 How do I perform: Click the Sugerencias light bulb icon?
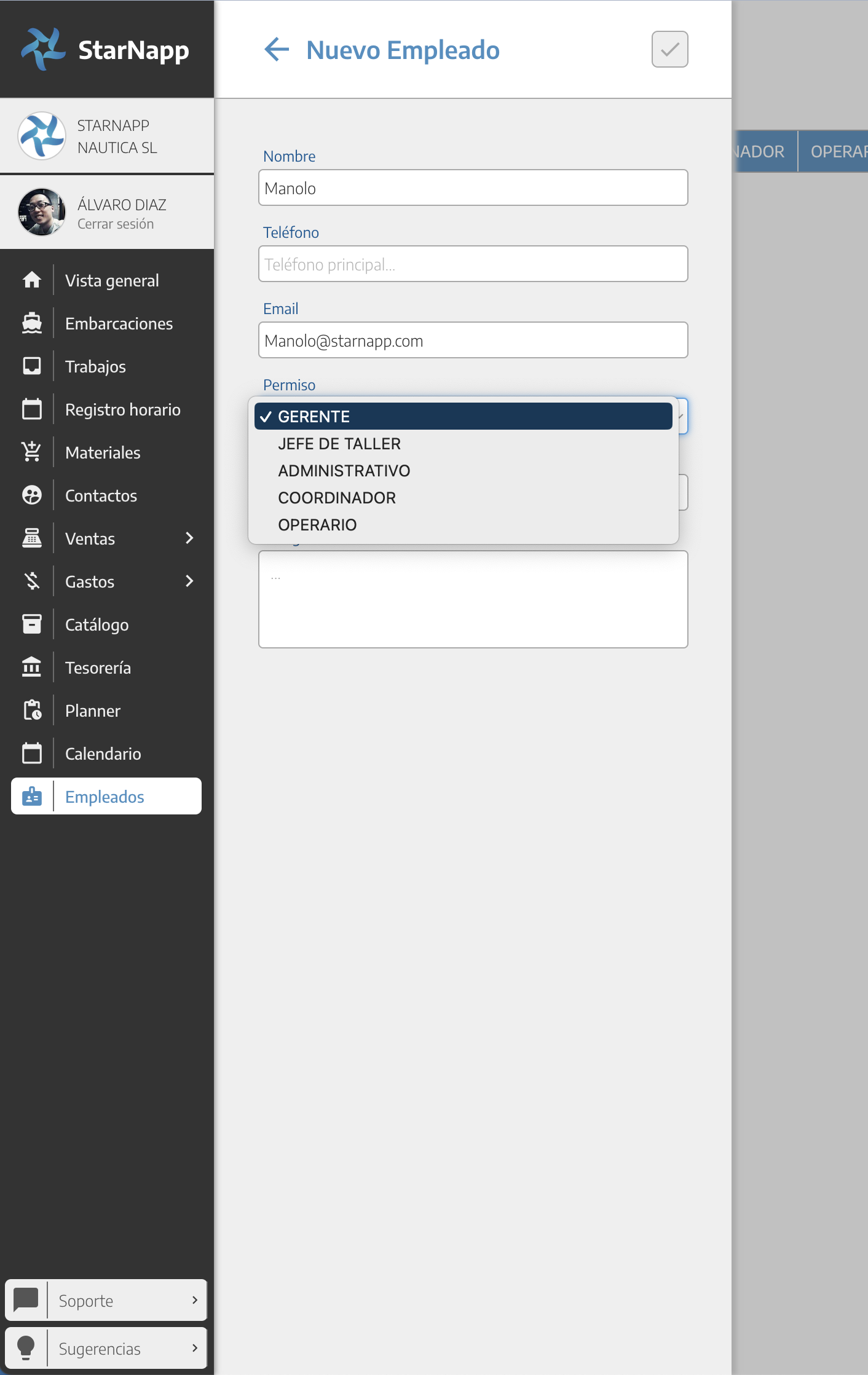click(x=26, y=1348)
